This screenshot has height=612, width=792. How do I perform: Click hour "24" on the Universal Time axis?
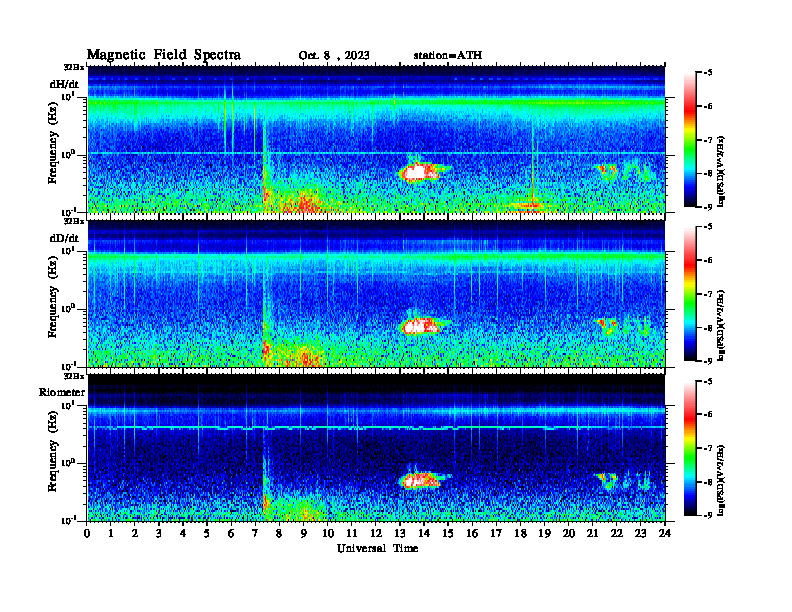click(665, 534)
